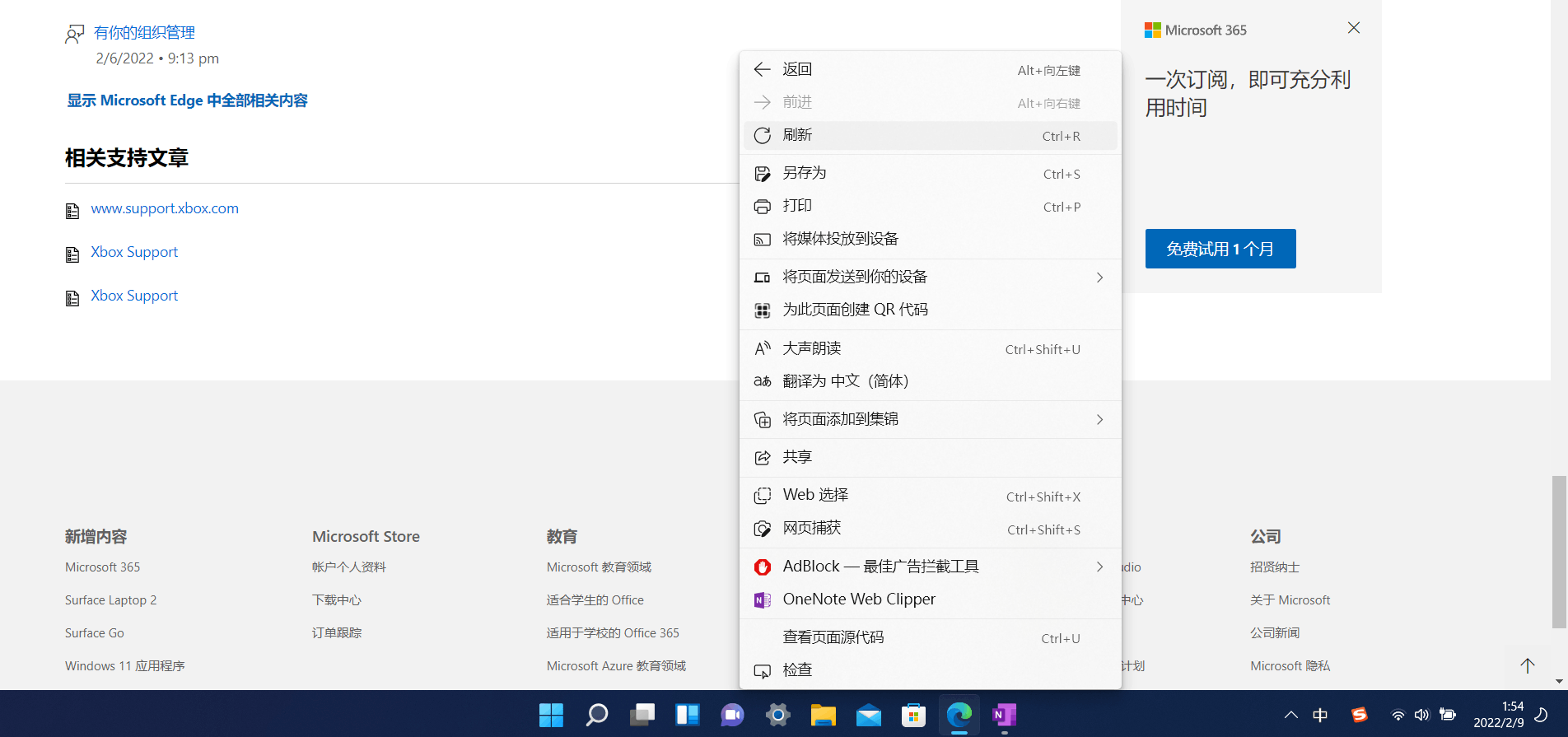This screenshot has height=737, width=1568.
Task: Open taskbar Search magnifier
Action: point(596,715)
